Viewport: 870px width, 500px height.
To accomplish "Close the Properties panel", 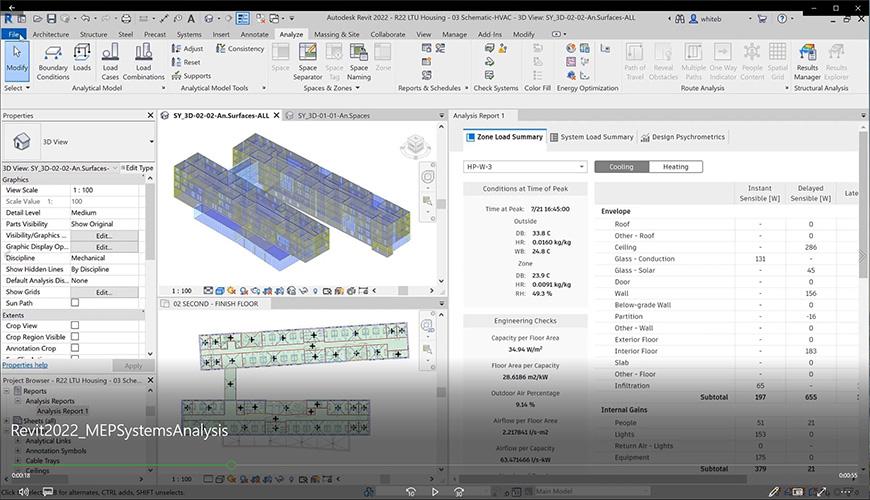I will point(150,115).
